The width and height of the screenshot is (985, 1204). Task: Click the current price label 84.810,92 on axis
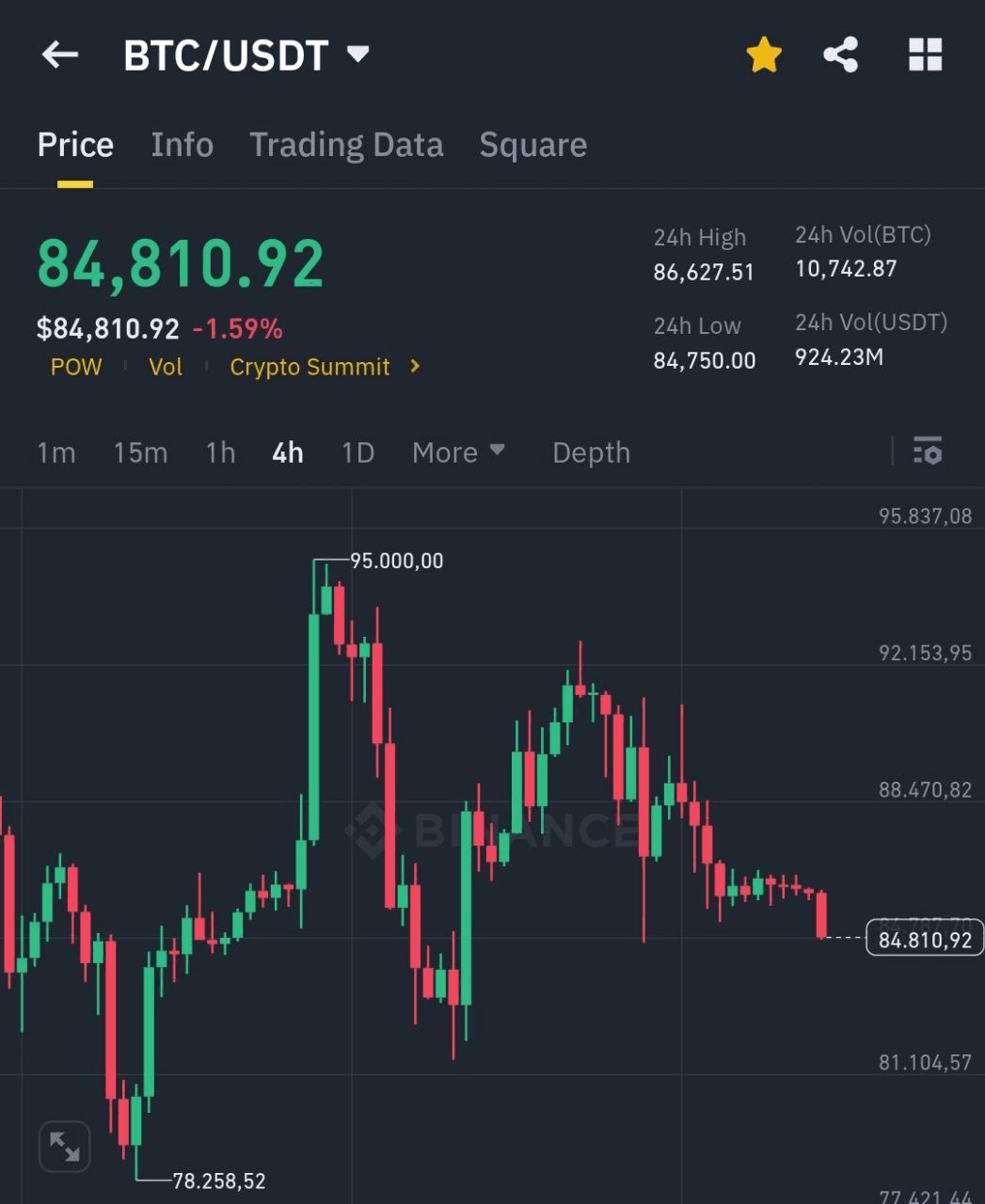pyautogui.click(x=924, y=939)
